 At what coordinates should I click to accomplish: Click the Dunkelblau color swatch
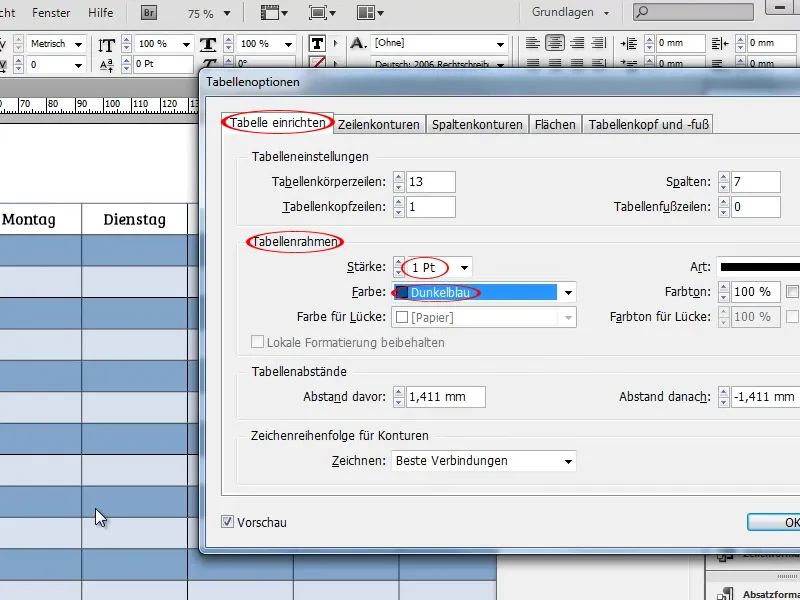(402, 292)
